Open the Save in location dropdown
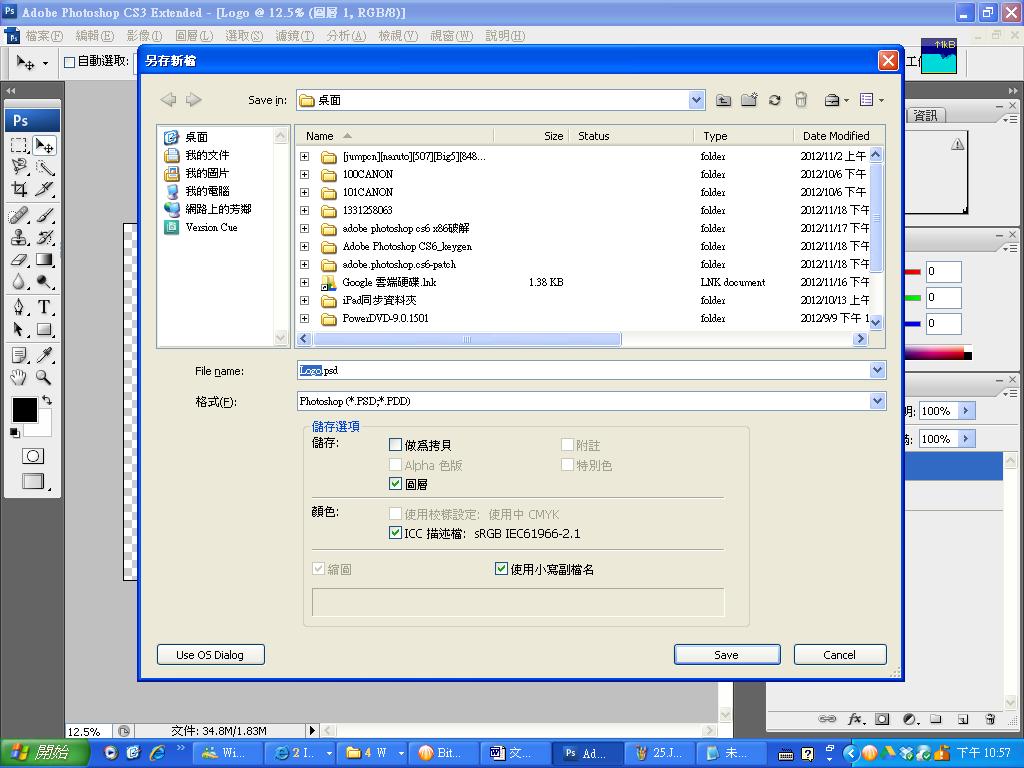 [696, 100]
